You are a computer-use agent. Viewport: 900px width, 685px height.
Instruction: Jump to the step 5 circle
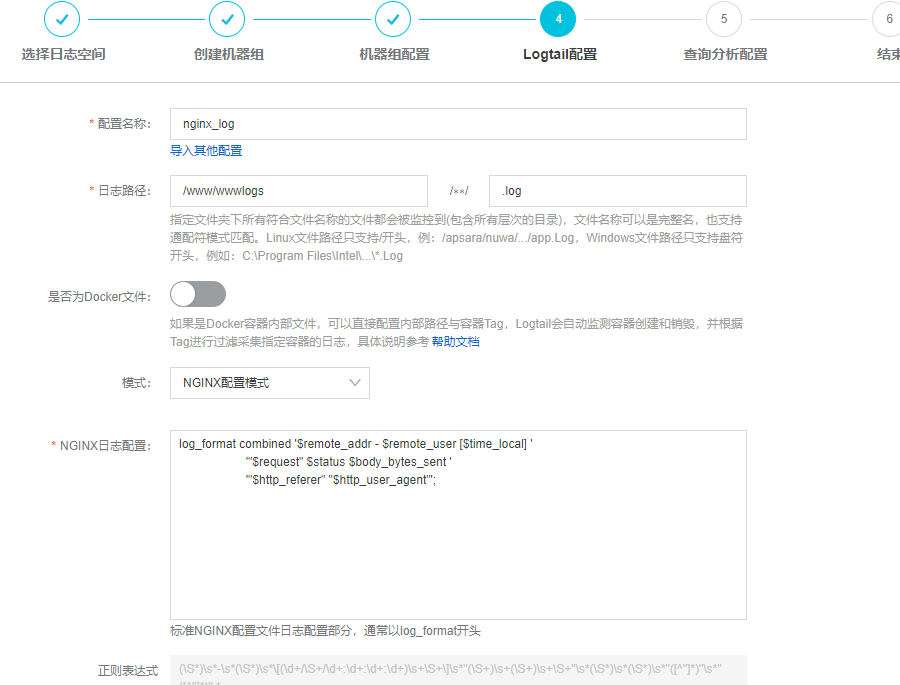[x=724, y=18]
